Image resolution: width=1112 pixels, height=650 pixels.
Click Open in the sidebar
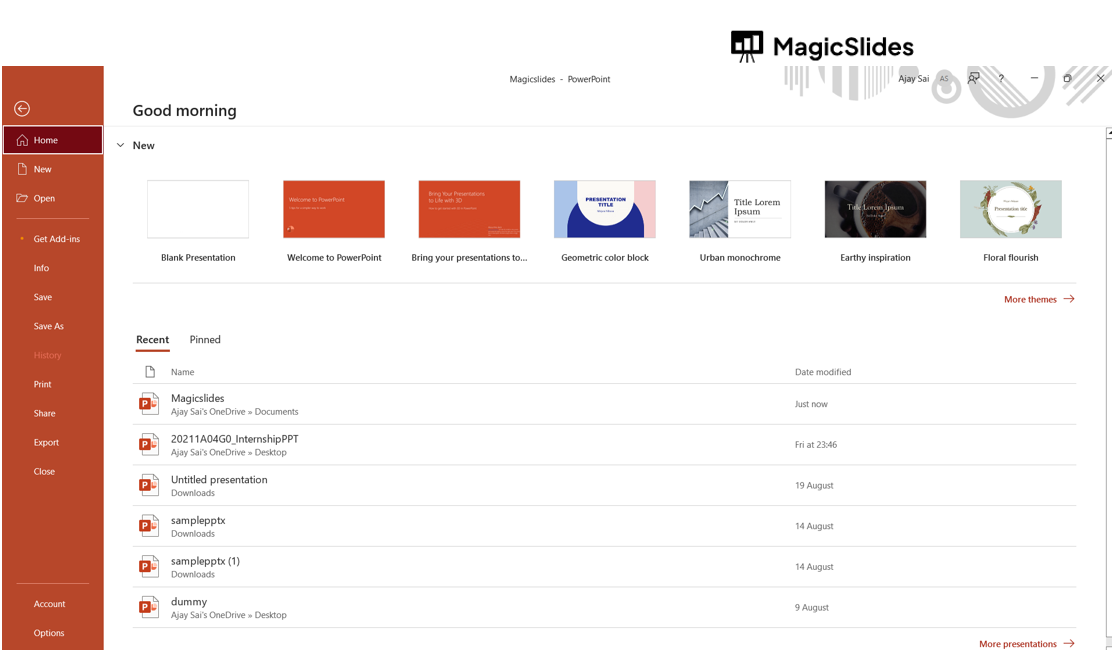53,198
